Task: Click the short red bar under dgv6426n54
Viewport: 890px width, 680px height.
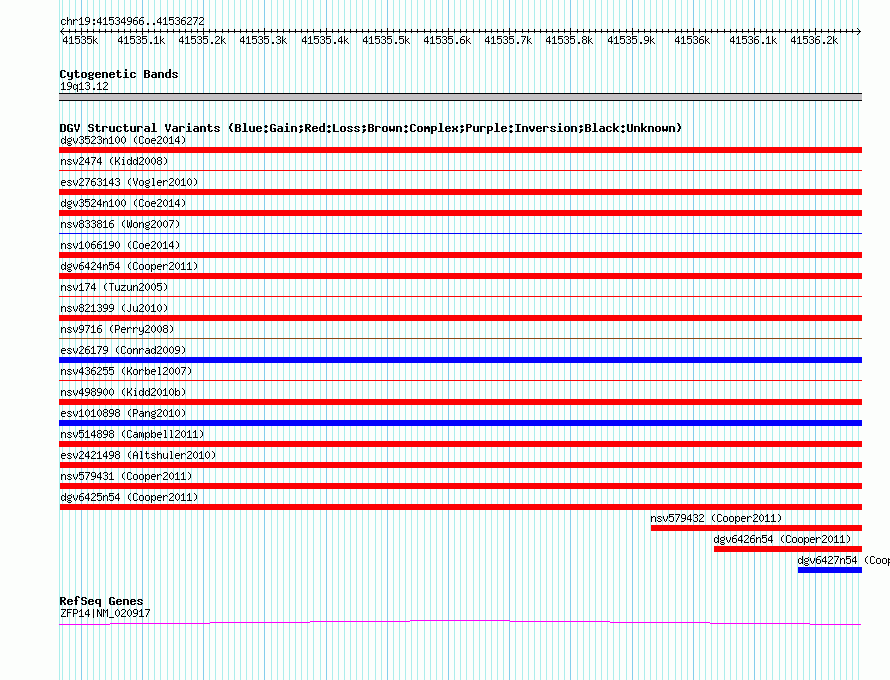Action: [788, 549]
